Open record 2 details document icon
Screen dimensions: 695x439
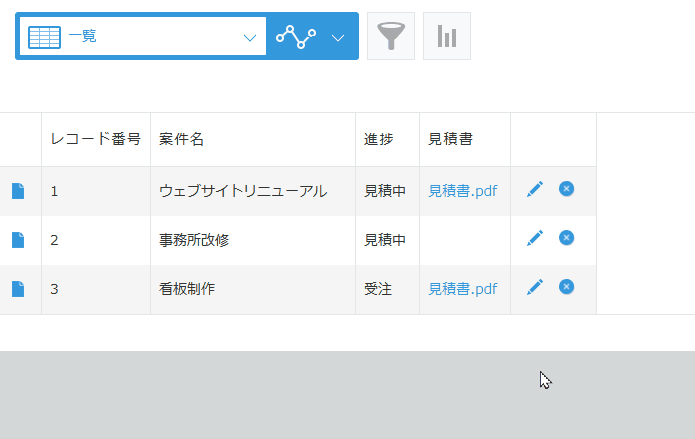tap(18, 240)
